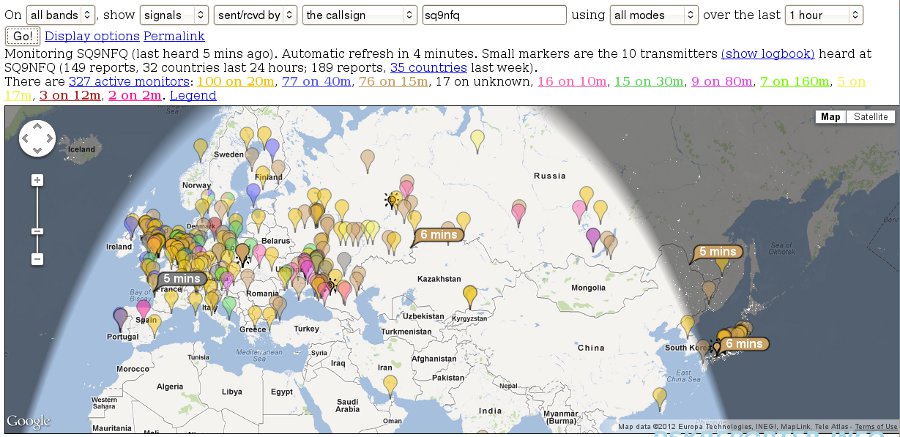Click the callsign text field containing sq9nfq

pyautogui.click(x=493, y=15)
